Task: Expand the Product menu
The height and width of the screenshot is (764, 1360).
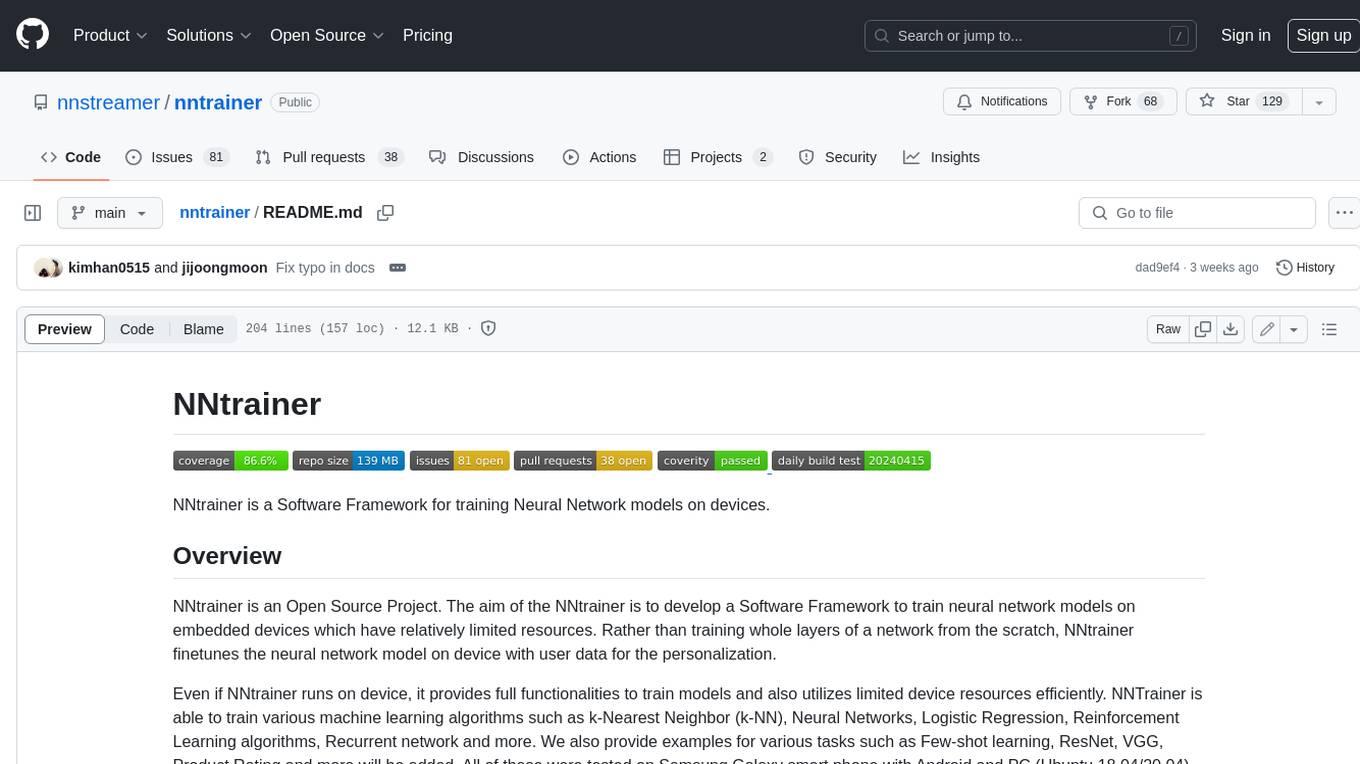Action: [110, 35]
